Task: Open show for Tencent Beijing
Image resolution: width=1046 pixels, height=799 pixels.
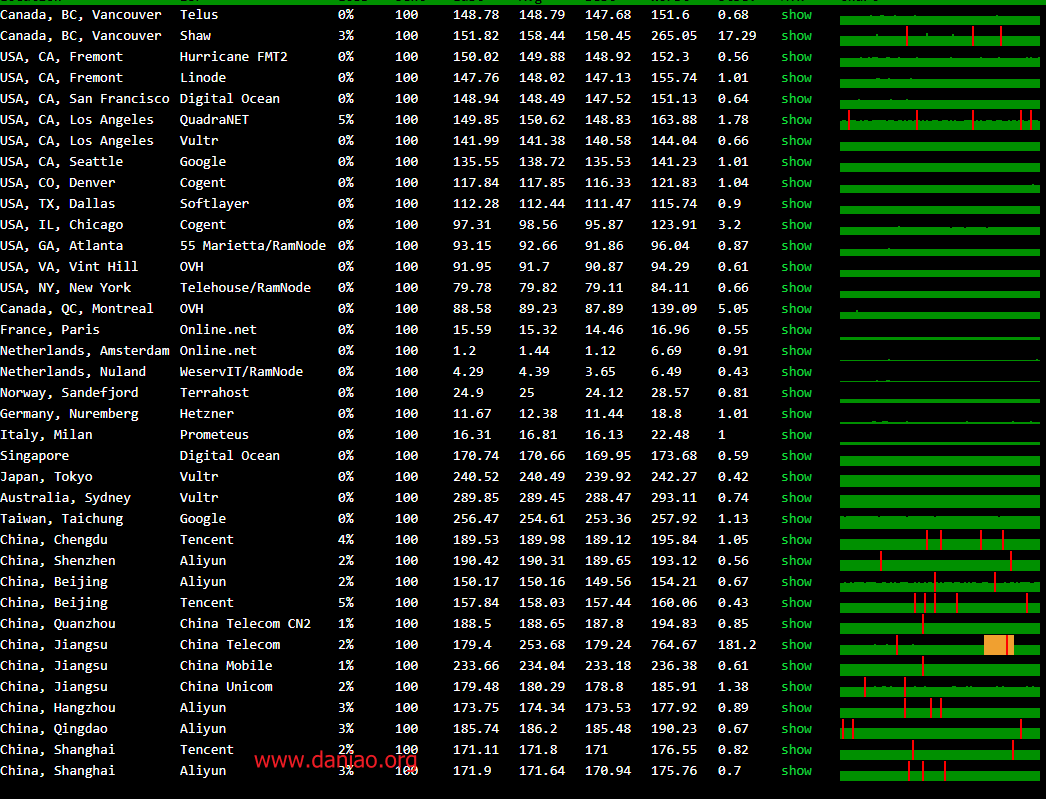Action: point(797,603)
